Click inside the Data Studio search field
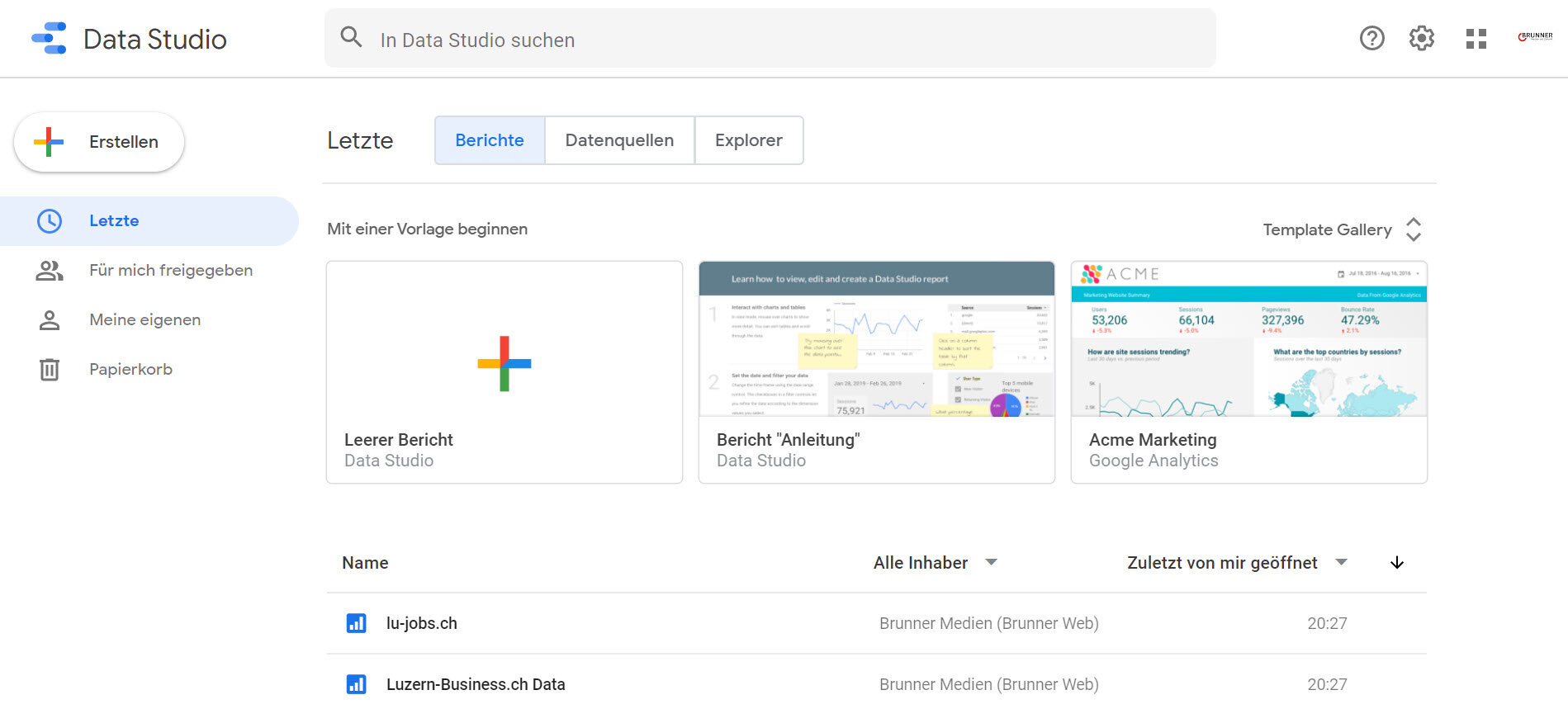This screenshot has width=1568, height=709. click(x=770, y=38)
